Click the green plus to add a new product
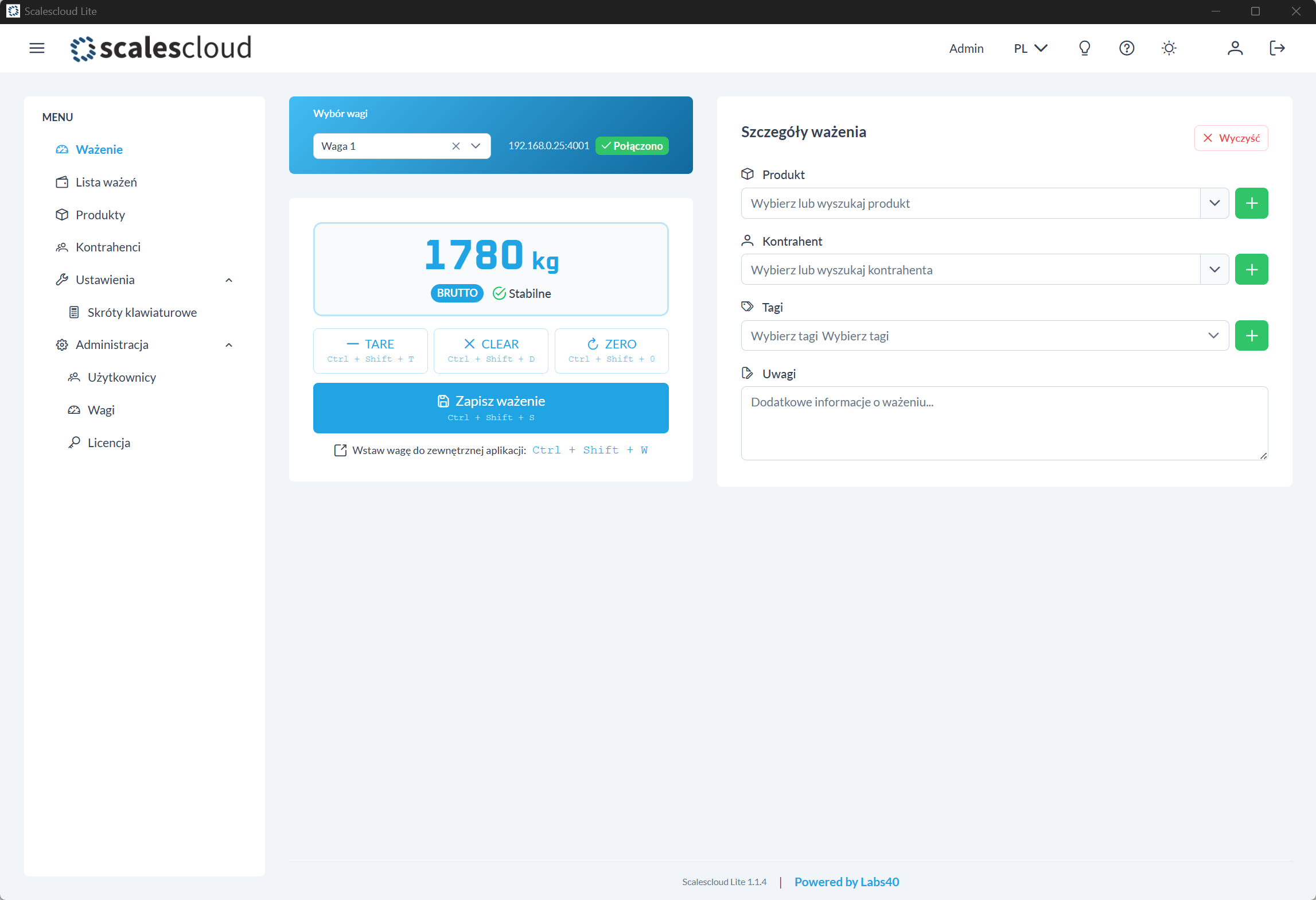 coord(1252,203)
